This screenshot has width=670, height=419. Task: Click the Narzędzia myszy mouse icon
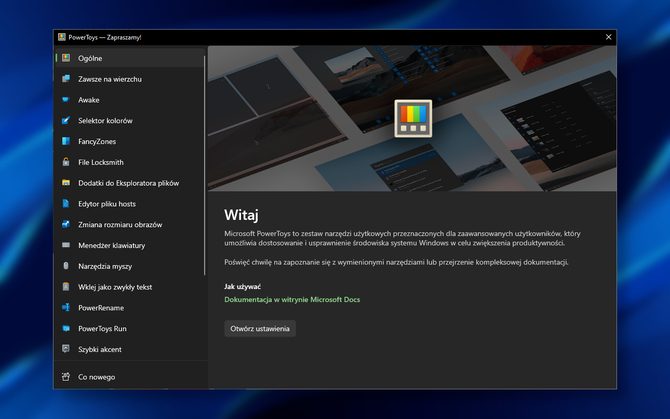[66, 266]
